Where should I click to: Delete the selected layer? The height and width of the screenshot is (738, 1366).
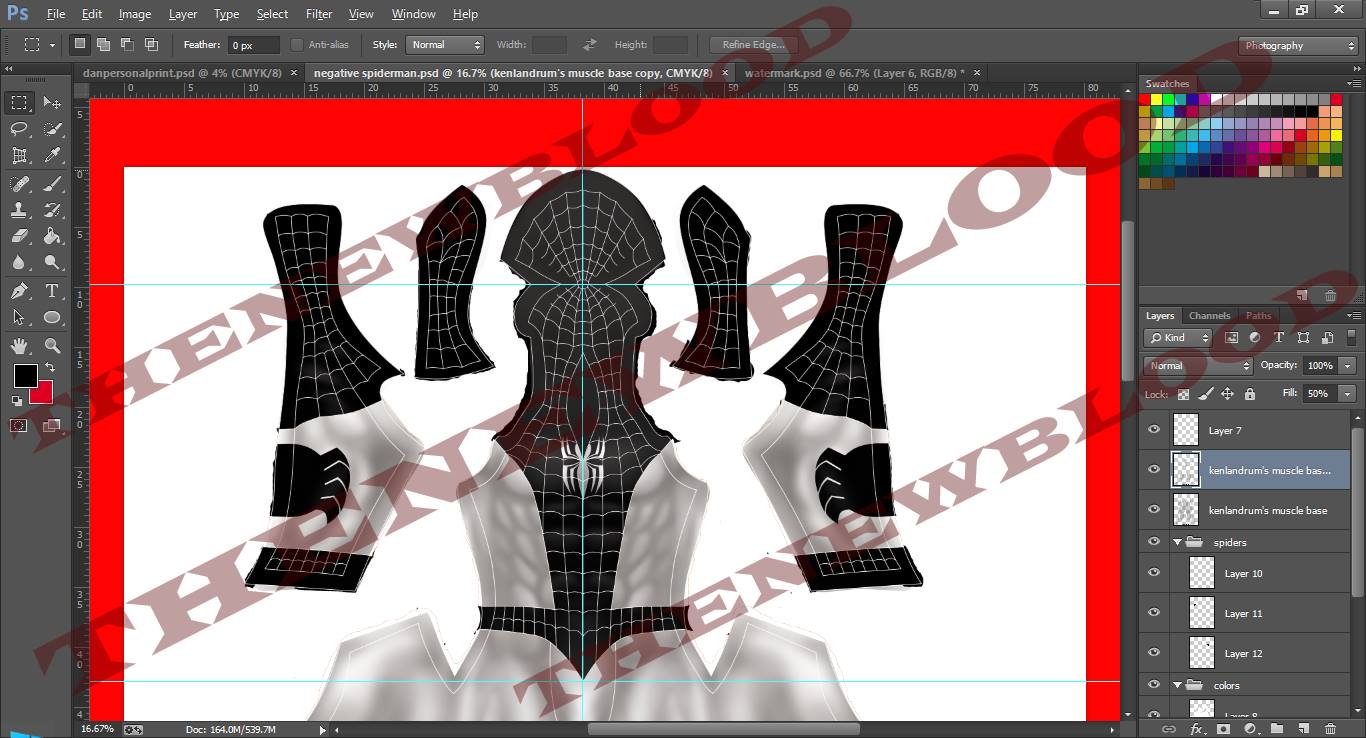click(1331, 729)
